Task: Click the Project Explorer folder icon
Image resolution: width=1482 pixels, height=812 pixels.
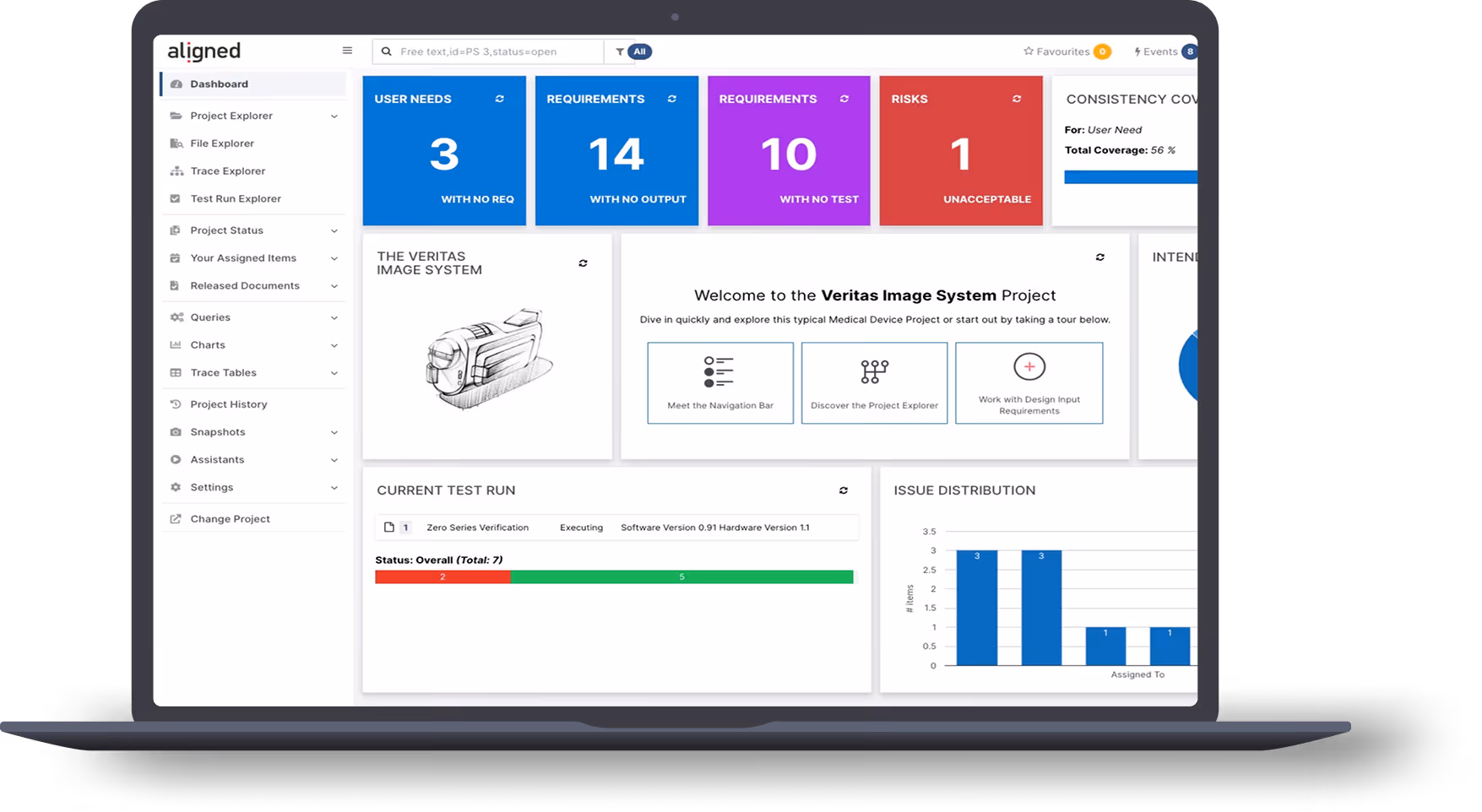Action: point(176,116)
